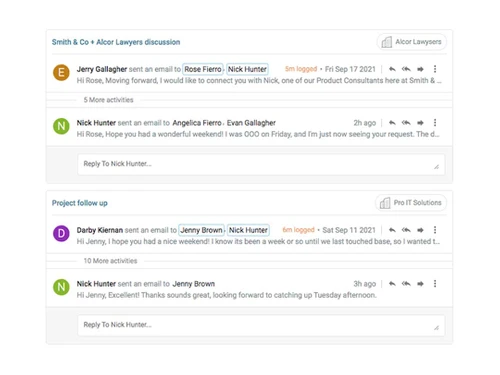
Task: Expand 10 More activities
Action: (x=110, y=261)
